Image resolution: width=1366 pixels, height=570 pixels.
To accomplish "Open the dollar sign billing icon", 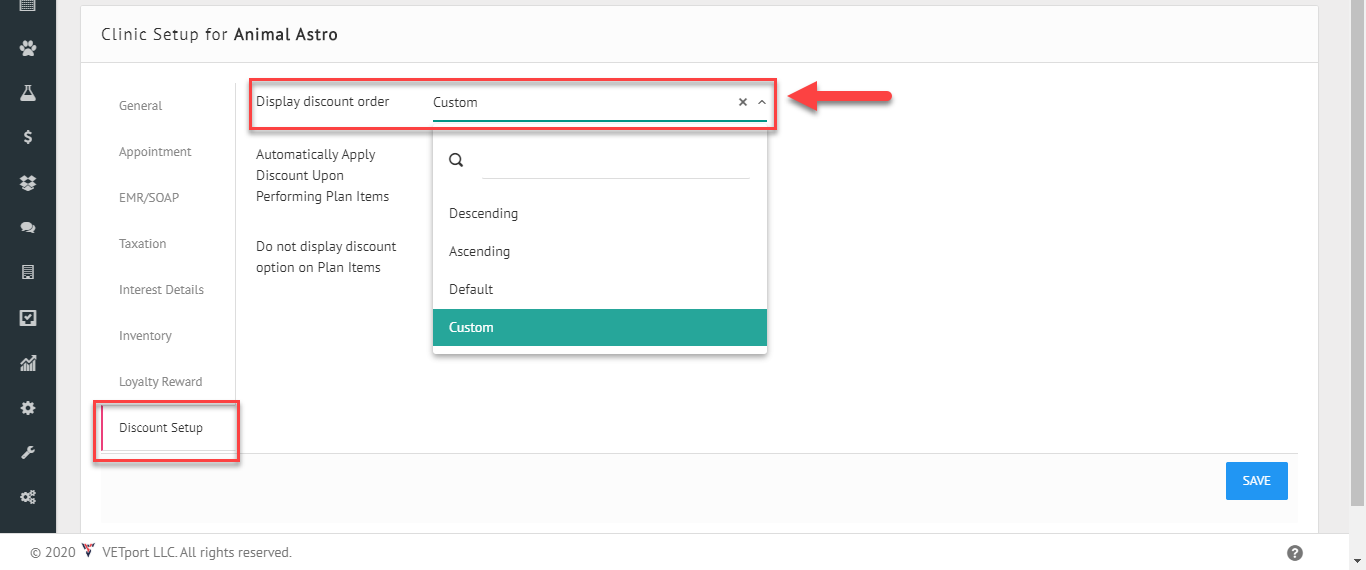I will [28, 138].
